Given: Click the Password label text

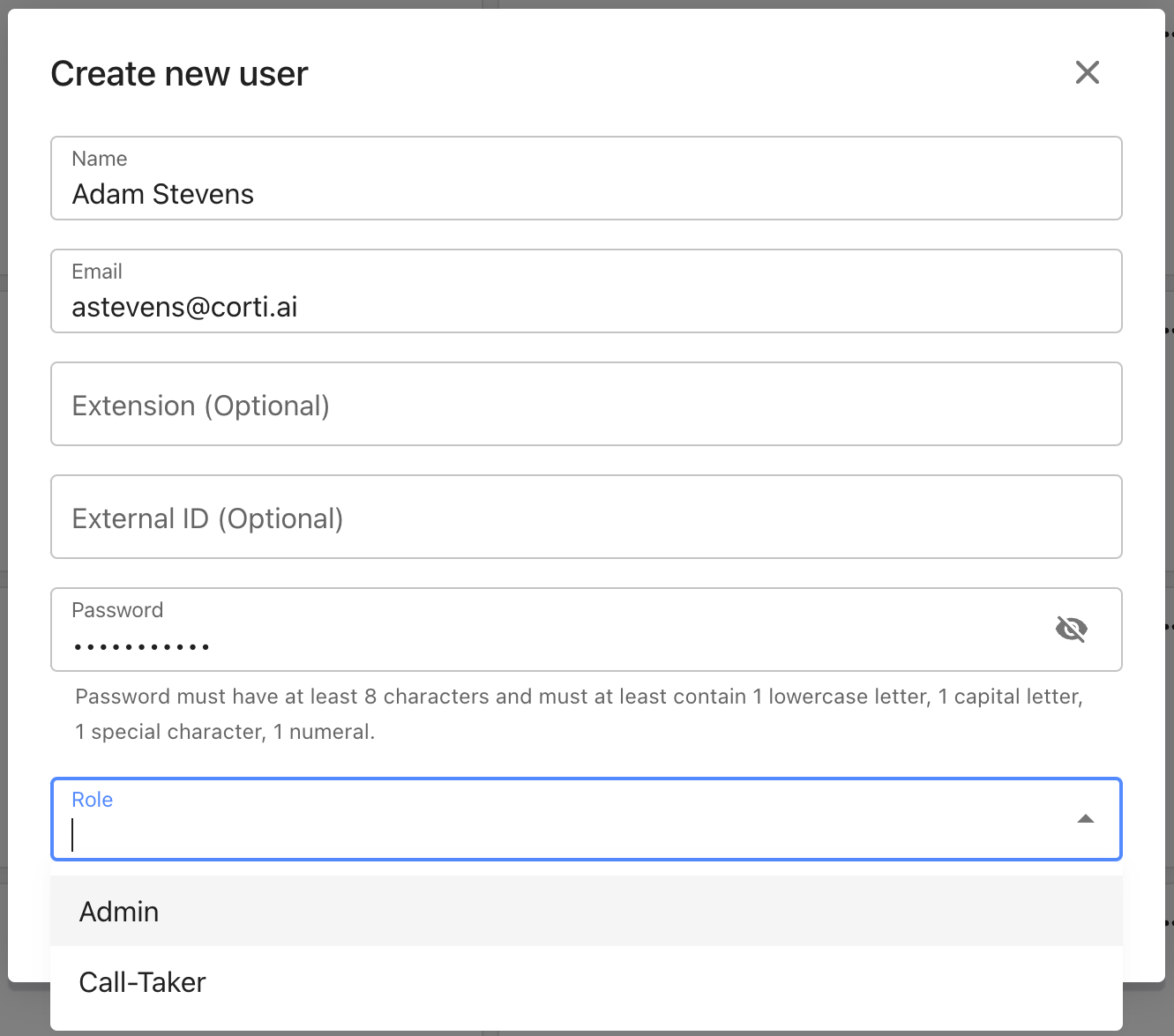Looking at the screenshot, I should pos(116,610).
